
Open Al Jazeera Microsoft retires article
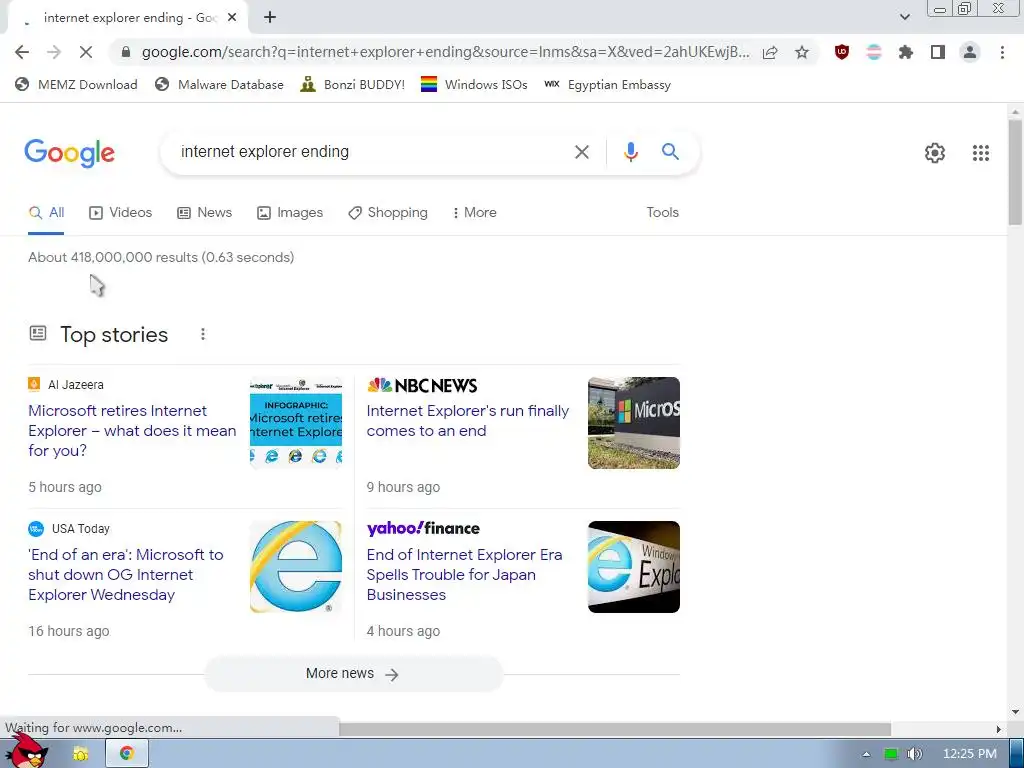(132, 431)
